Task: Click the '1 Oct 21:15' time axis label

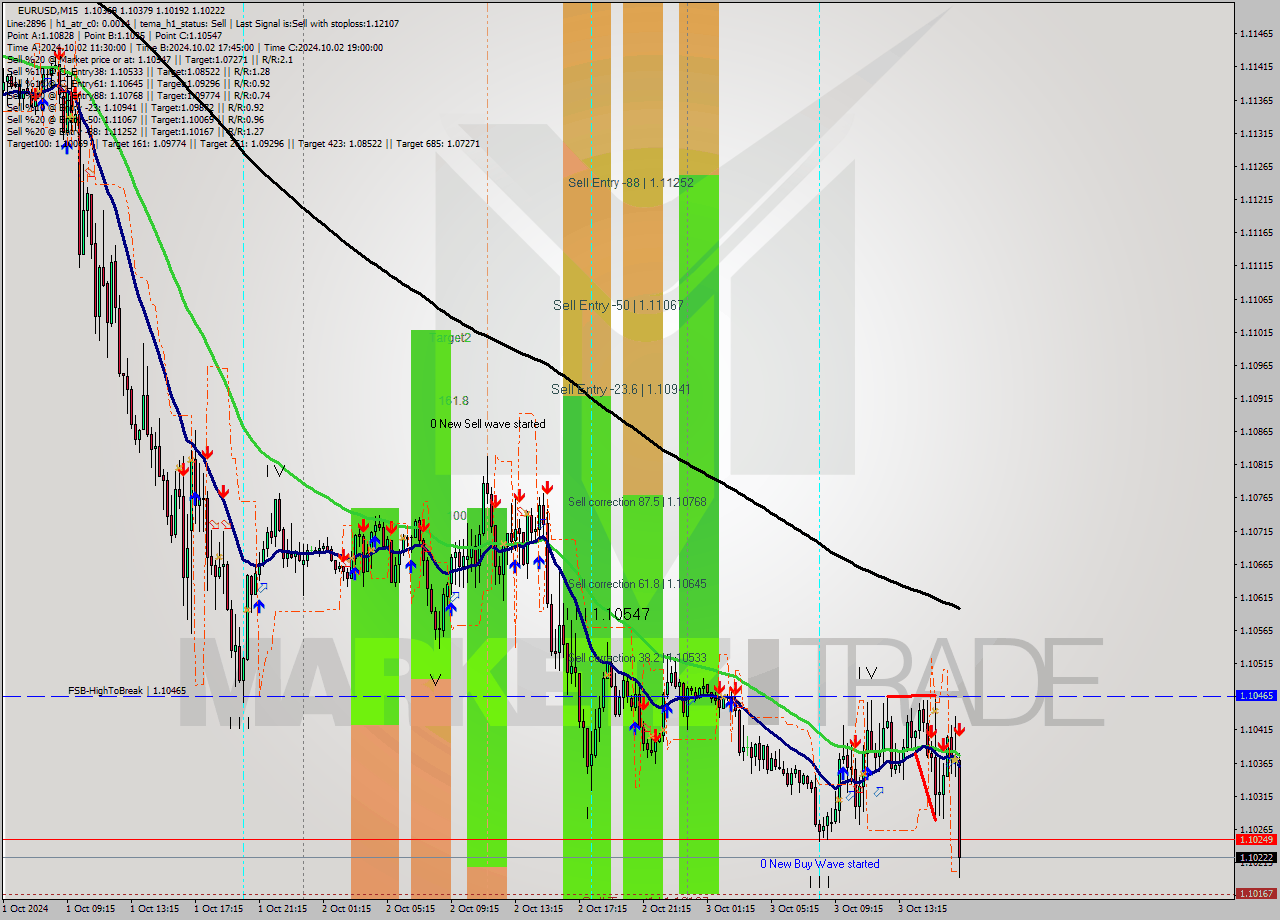Action: 282,909
